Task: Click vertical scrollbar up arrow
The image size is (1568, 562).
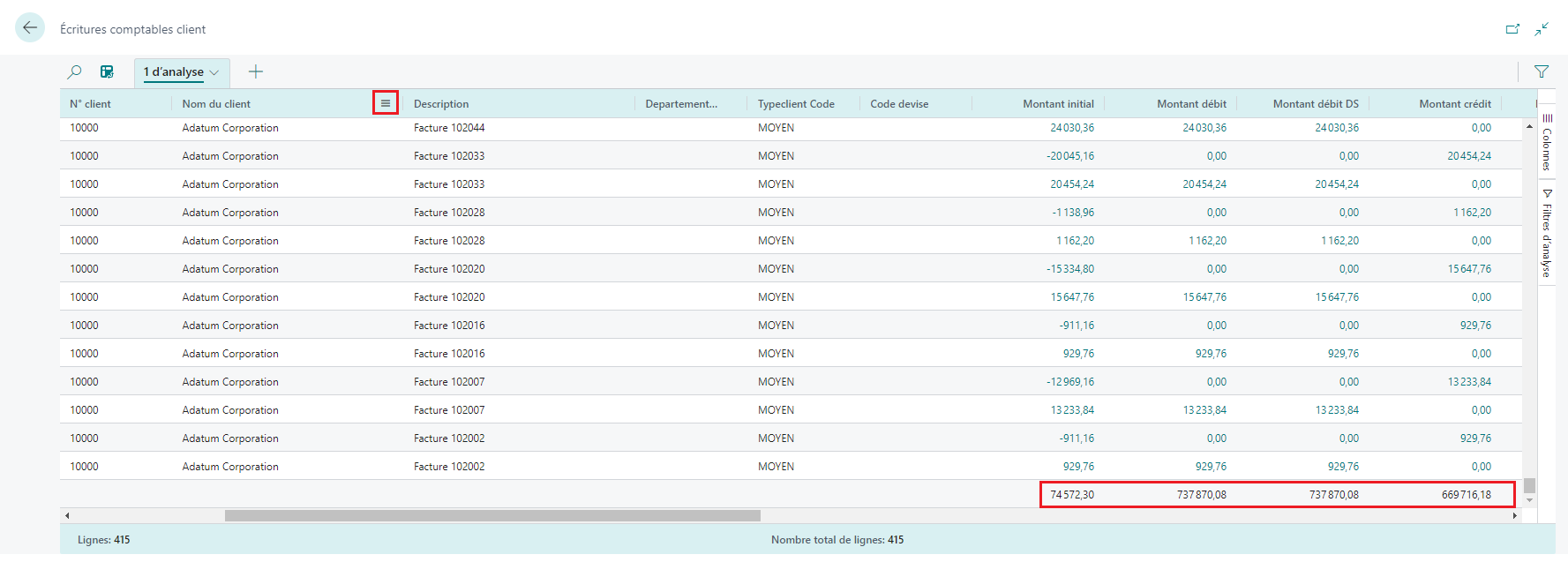Action: pos(1529,126)
